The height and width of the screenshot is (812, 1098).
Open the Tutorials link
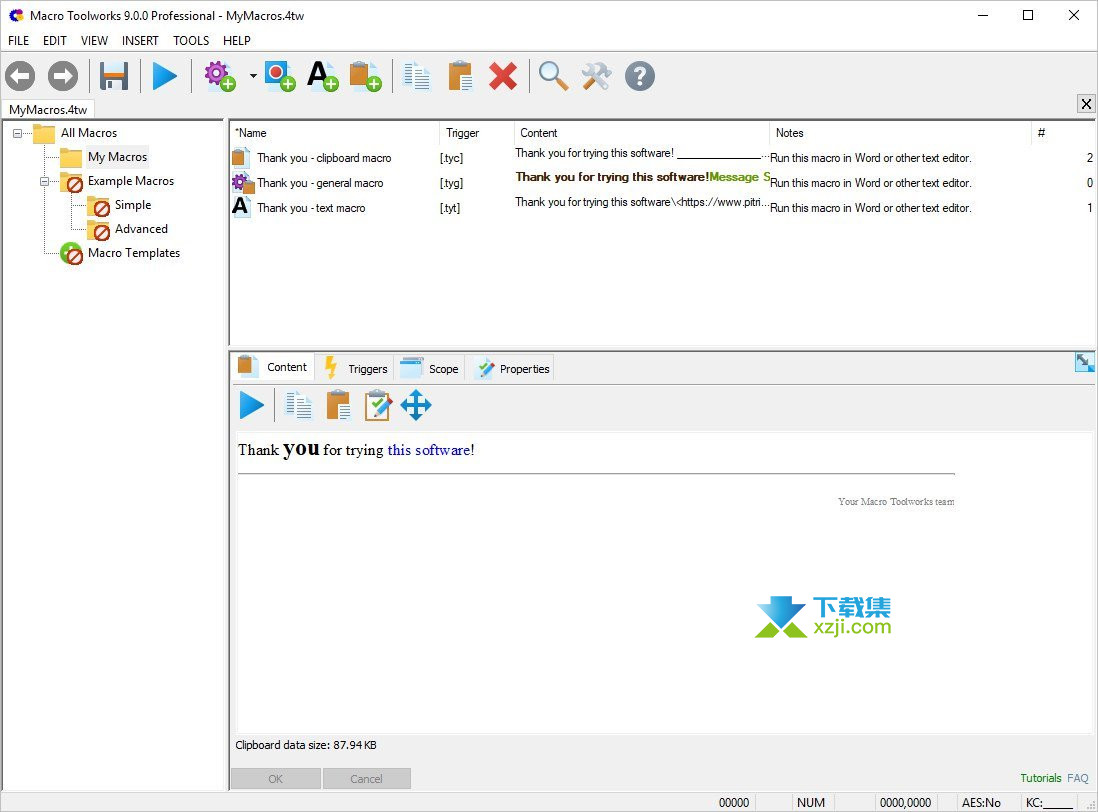[x=1041, y=778]
